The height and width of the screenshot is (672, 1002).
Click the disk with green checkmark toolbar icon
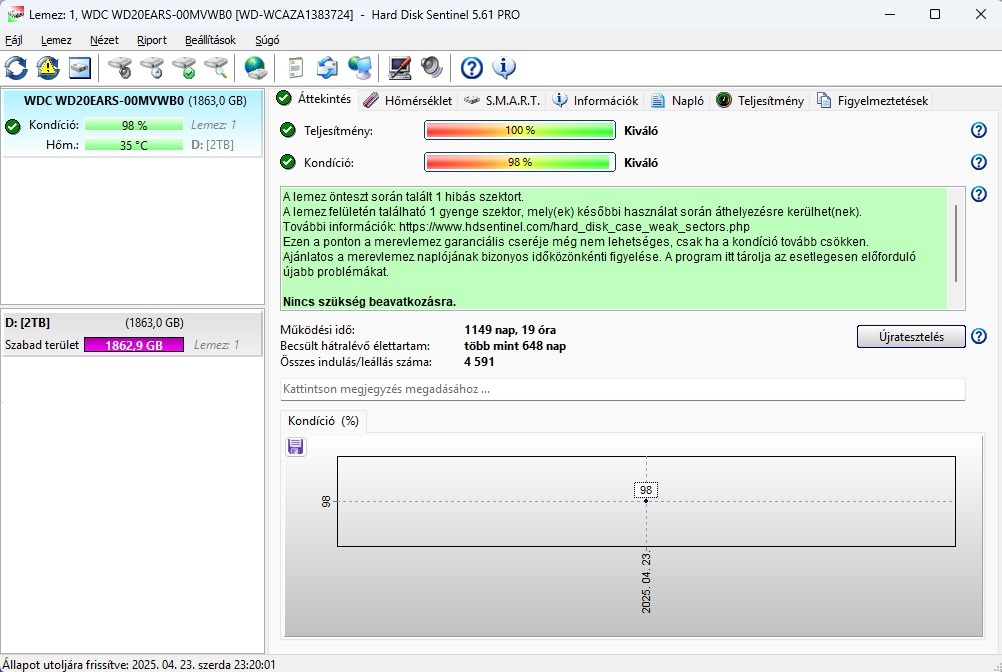185,68
